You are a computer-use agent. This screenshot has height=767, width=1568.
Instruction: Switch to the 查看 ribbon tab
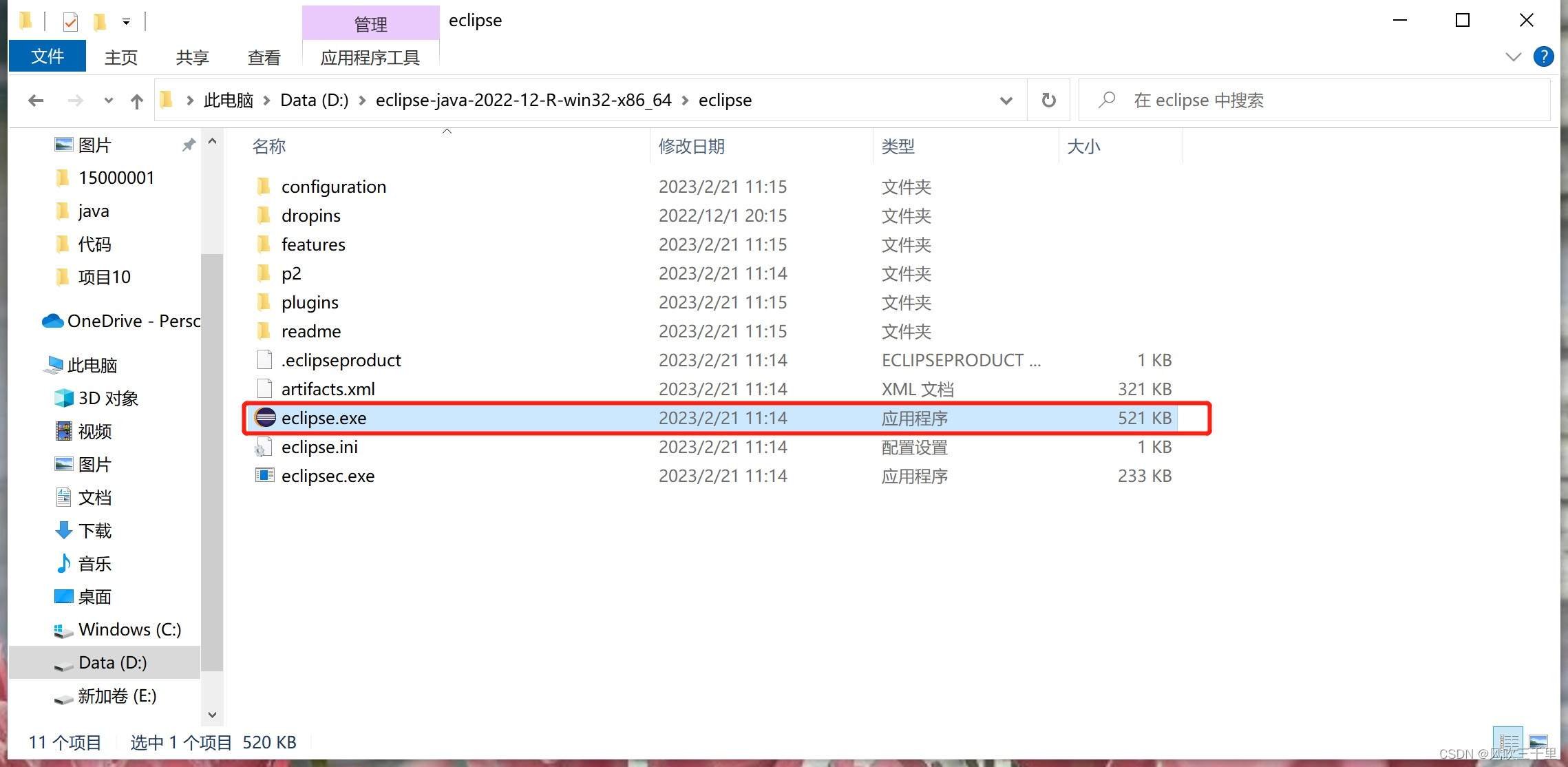[264, 57]
